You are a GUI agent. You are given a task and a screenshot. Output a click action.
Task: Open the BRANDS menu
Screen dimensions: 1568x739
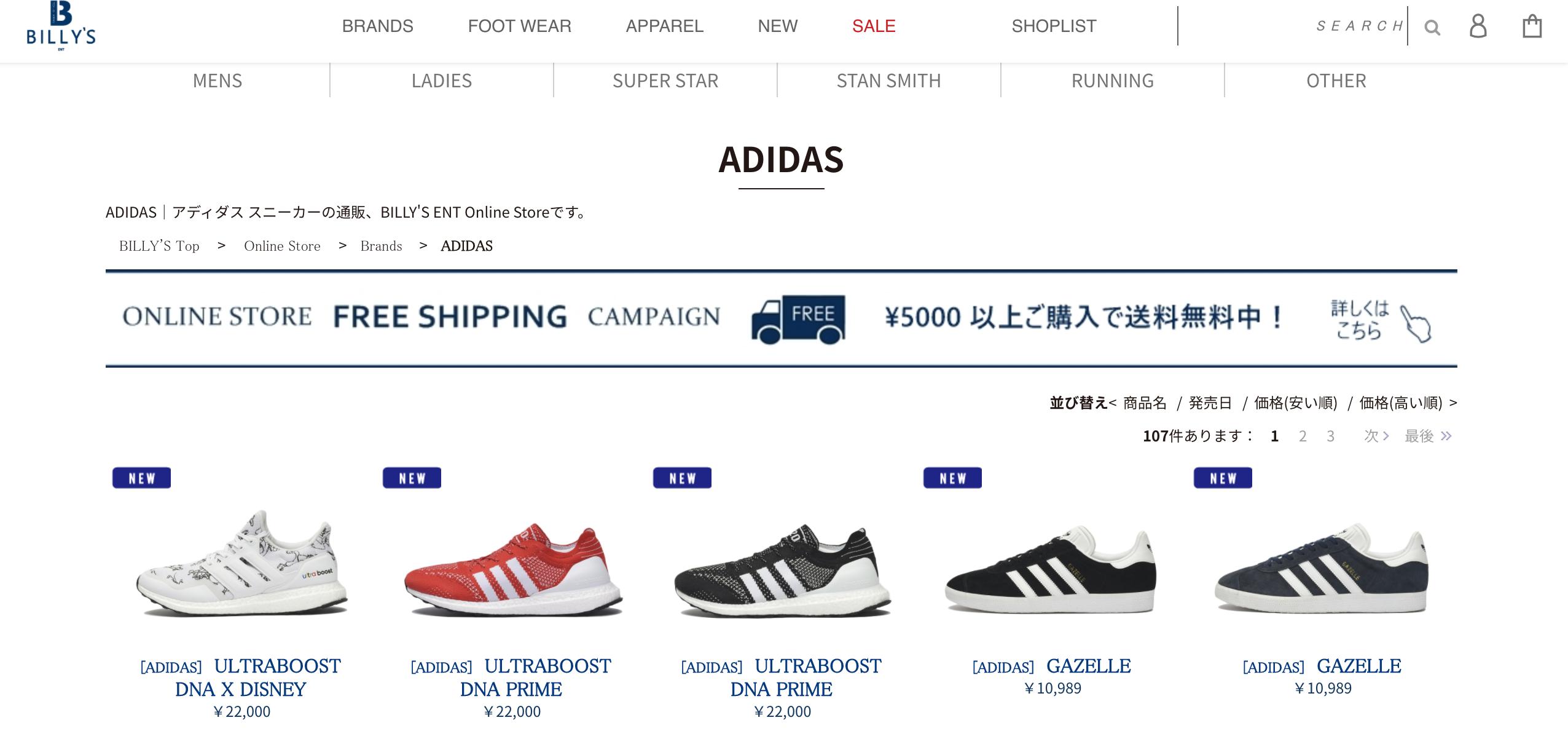(x=377, y=26)
